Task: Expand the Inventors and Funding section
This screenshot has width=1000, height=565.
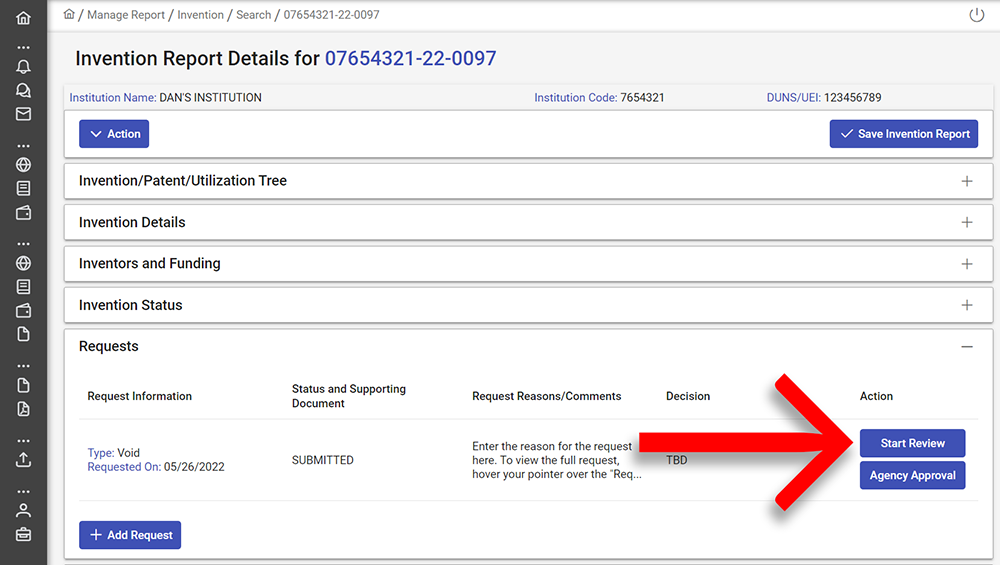Action: click(x=966, y=264)
